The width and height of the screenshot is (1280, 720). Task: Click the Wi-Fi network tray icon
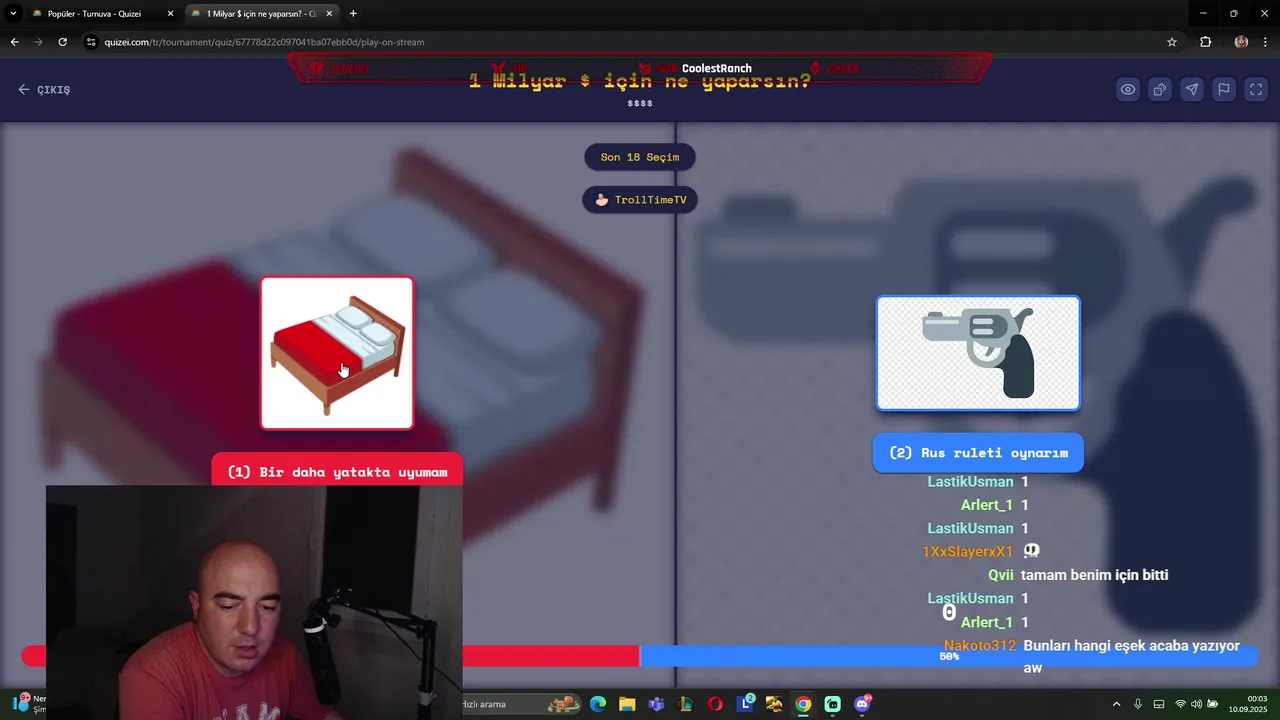pyautogui.click(x=1180, y=704)
